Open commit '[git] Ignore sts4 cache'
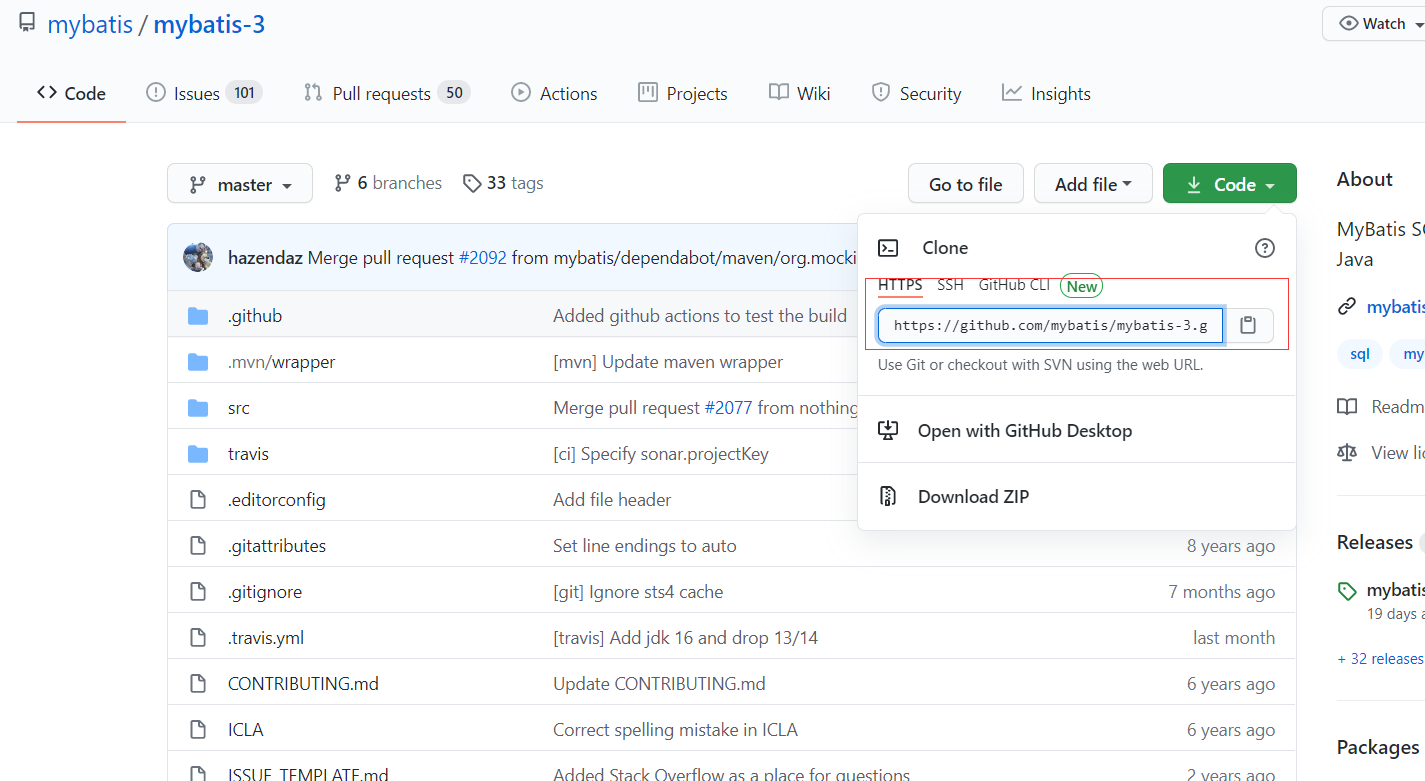The width and height of the screenshot is (1425, 781). pyautogui.click(x=638, y=592)
